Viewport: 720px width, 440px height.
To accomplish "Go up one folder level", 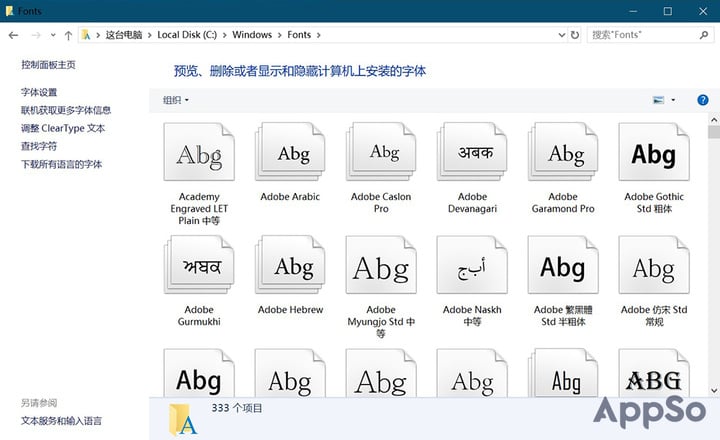I will point(68,35).
